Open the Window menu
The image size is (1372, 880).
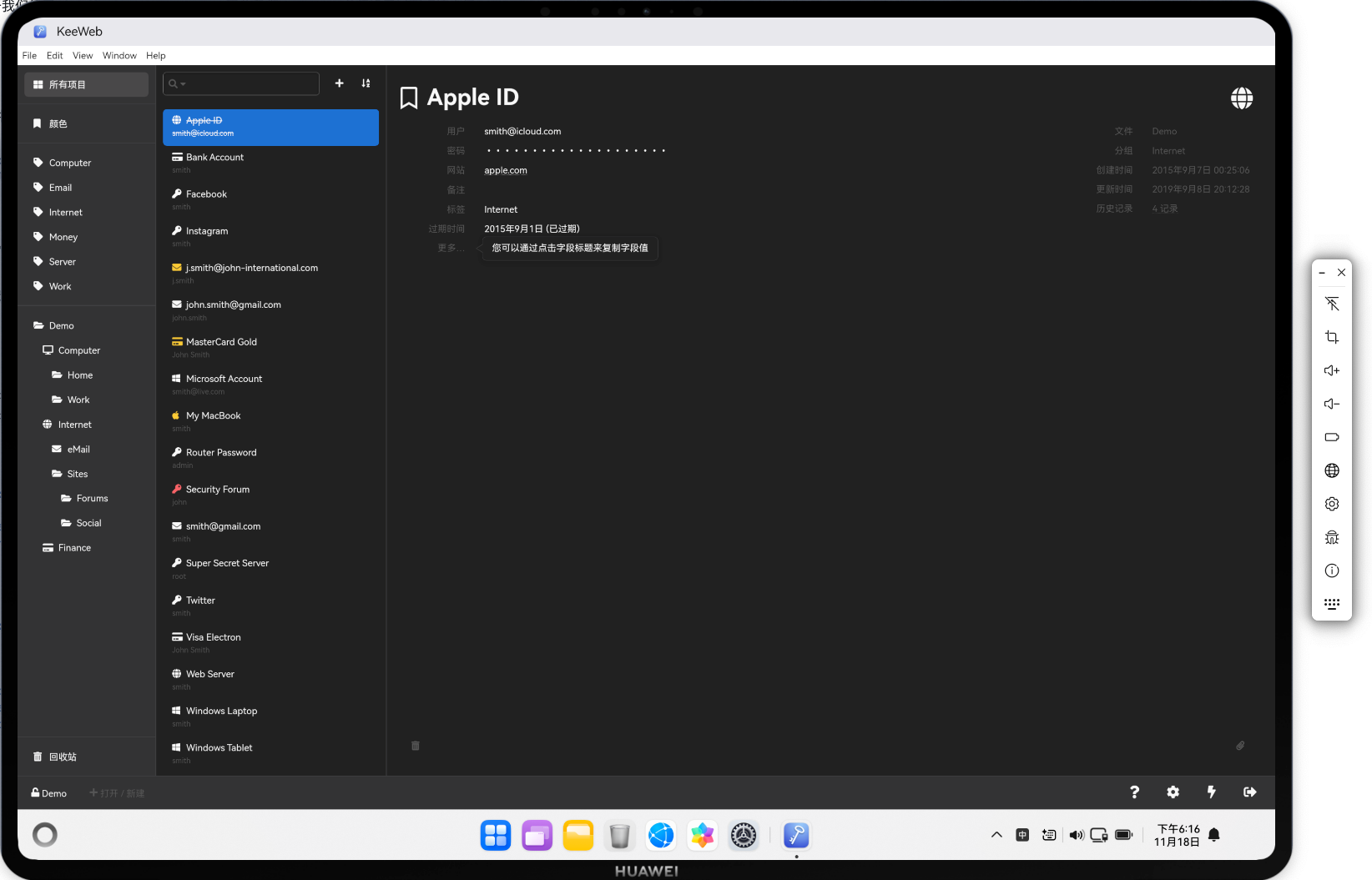coord(119,56)
